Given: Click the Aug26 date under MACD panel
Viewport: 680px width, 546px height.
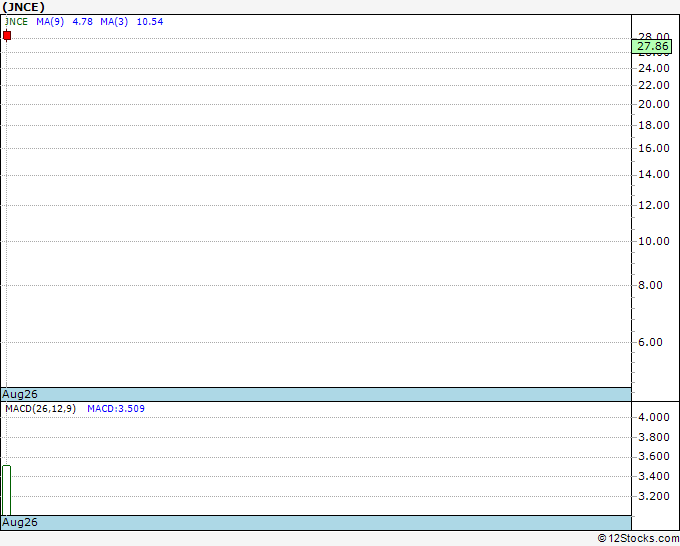Looking at the screenshot, I should 20,522.
